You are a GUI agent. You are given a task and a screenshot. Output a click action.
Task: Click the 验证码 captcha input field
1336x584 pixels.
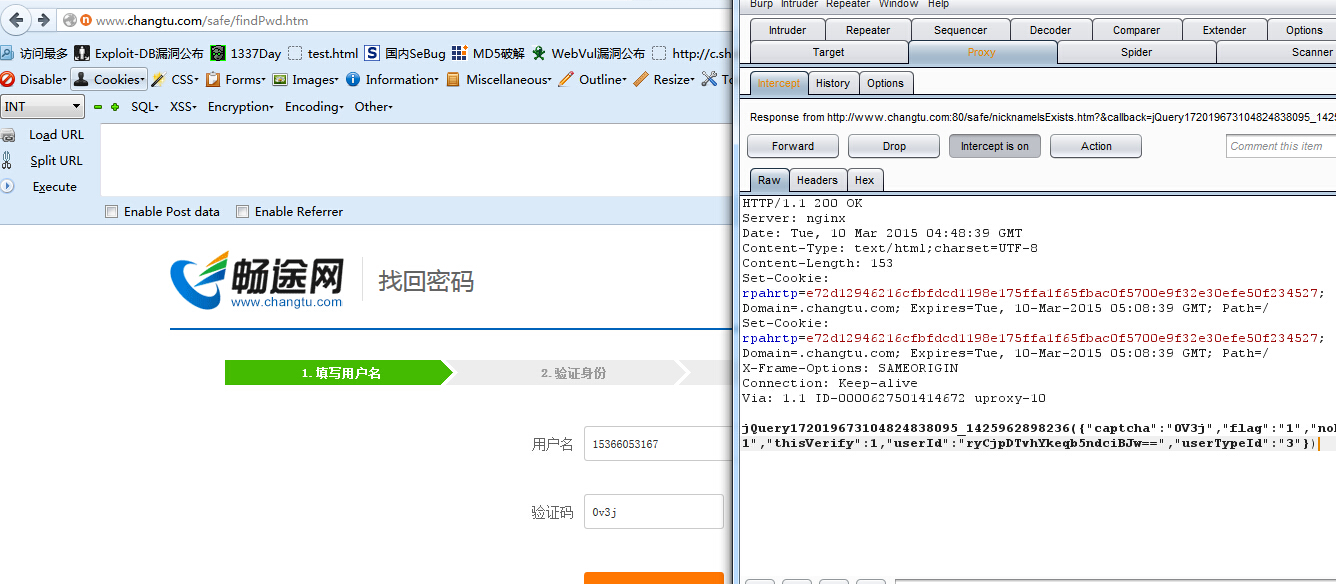(653, 511)
